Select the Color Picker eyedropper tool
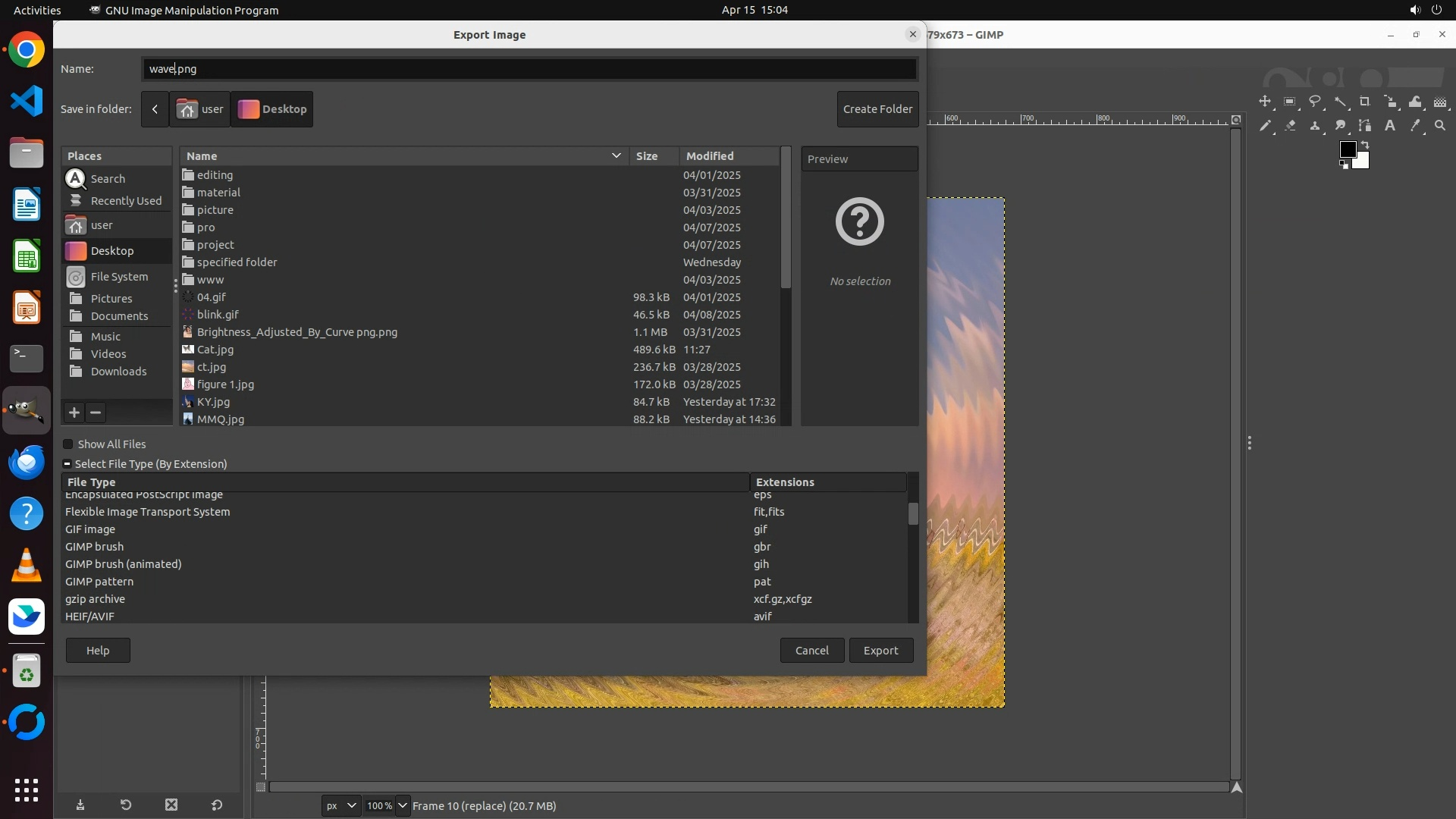The height and width of the screenshot is (819, 1456). pyautogui.click(x=1415, y=126)
